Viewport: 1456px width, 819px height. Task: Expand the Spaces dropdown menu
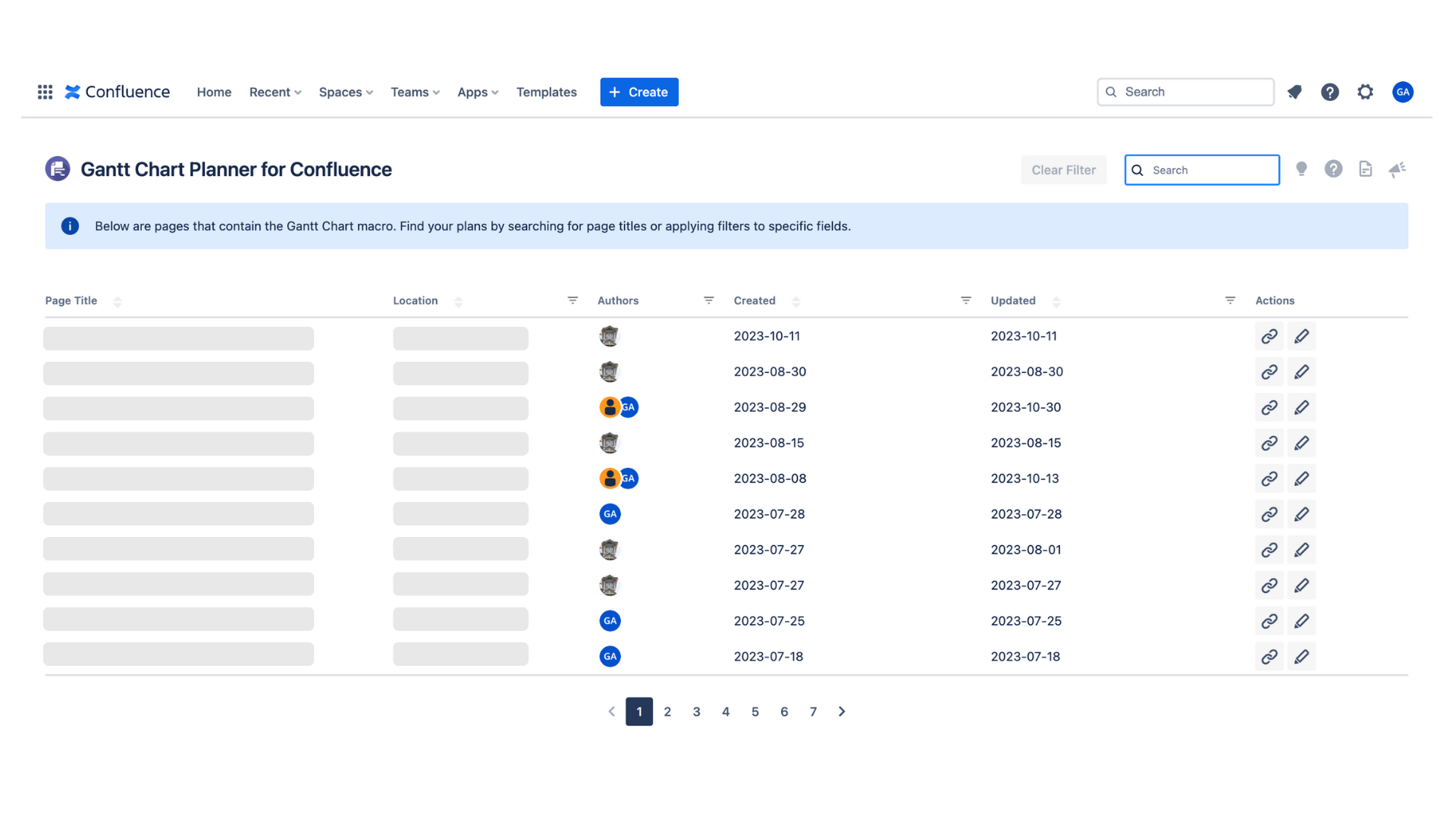345,92
